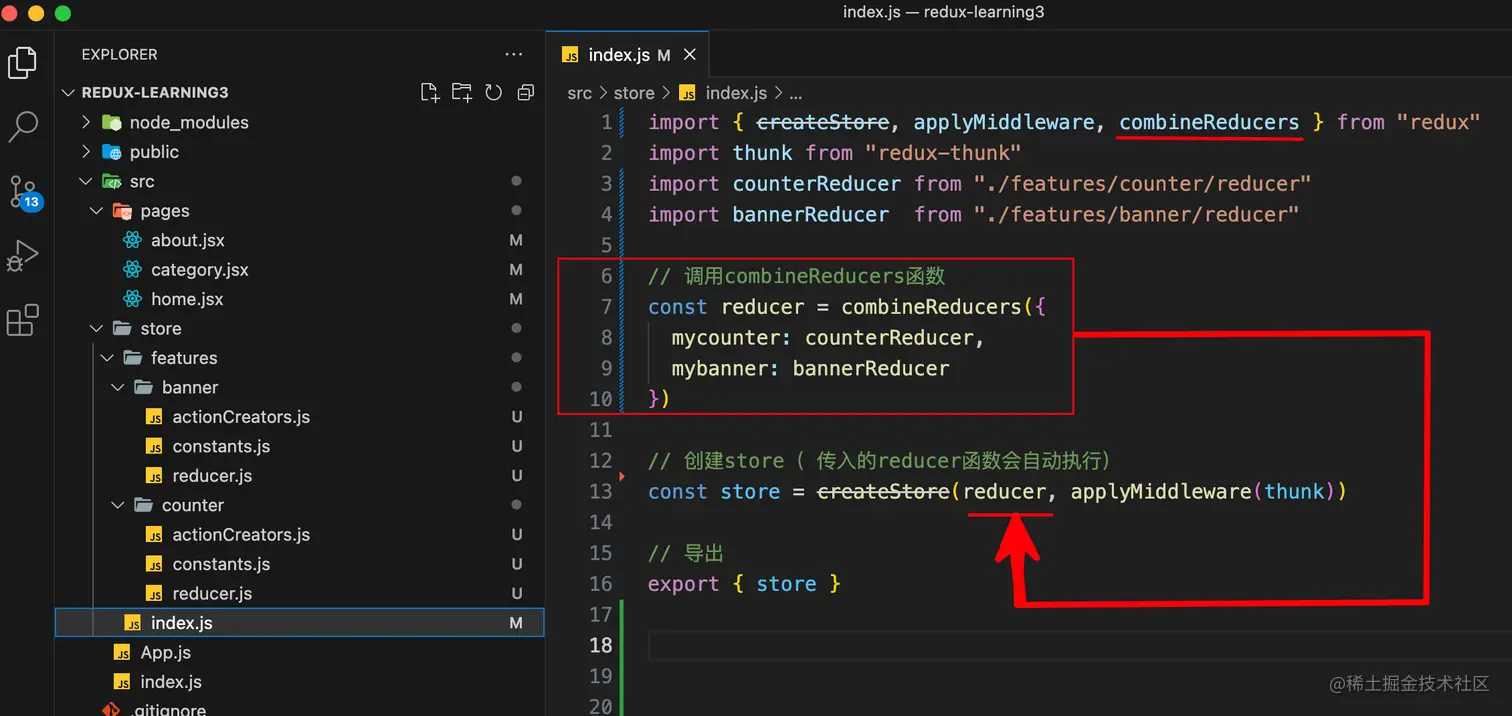Screen dimensions: 1512x716
Task: Open constants.js in counter folder
Action: (300, 564)
